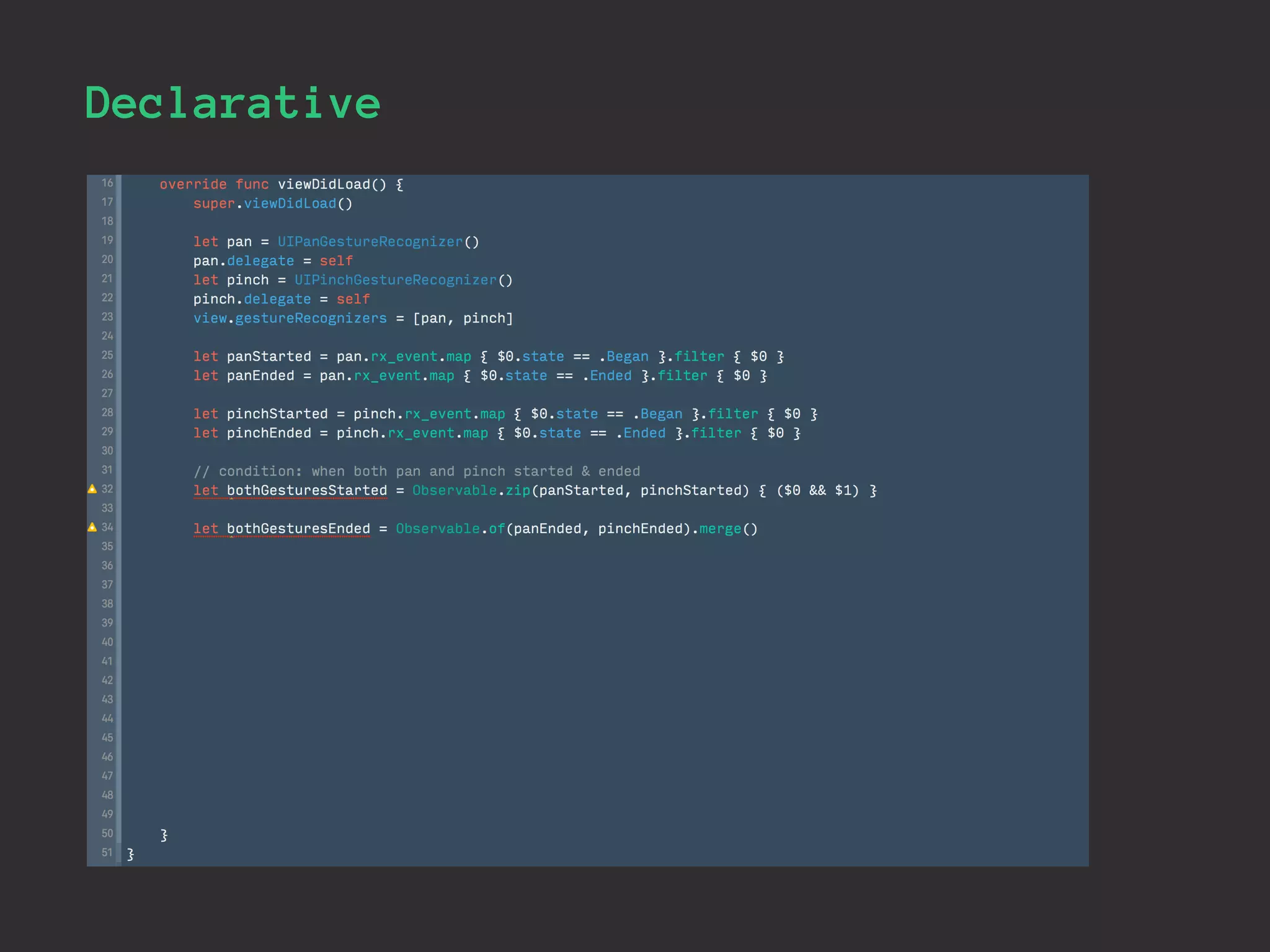Image resolution: width=1270 pixels, height=952 pixels.
Task: Click 'panStarted' variable on line 25
Action: (x=269, y=357)
